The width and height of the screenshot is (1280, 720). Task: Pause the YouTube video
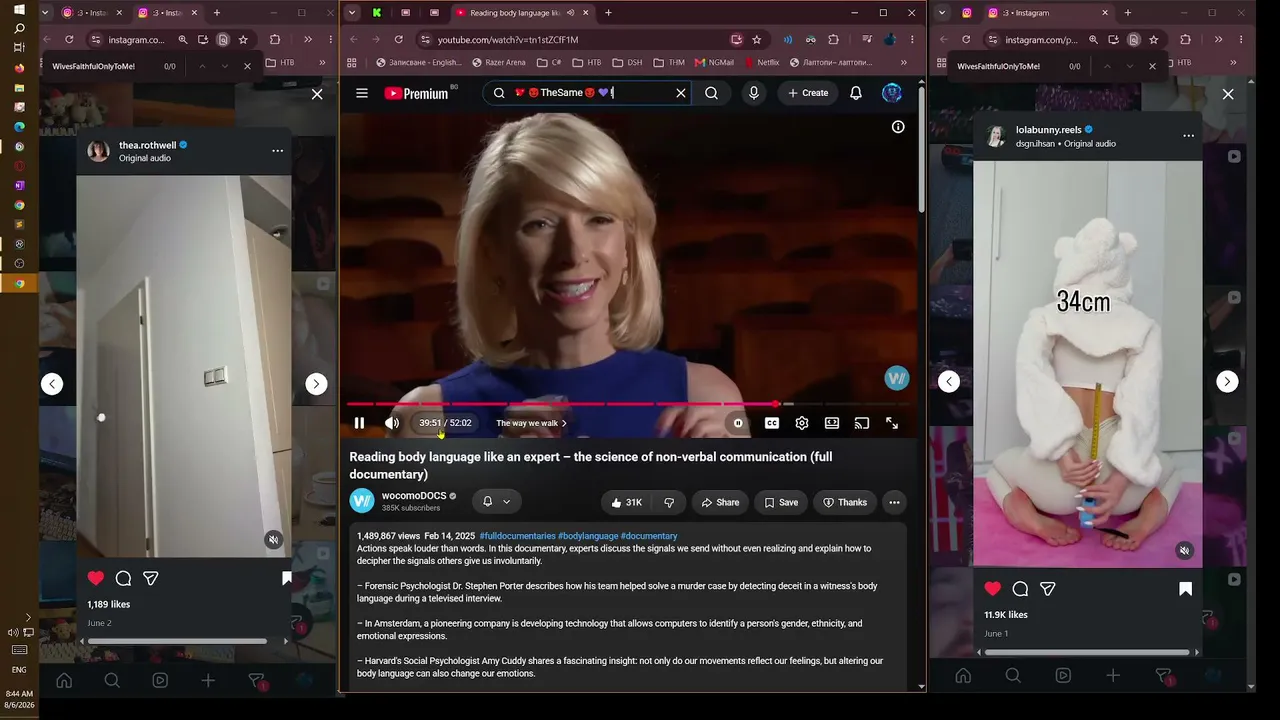click(359, 423)
